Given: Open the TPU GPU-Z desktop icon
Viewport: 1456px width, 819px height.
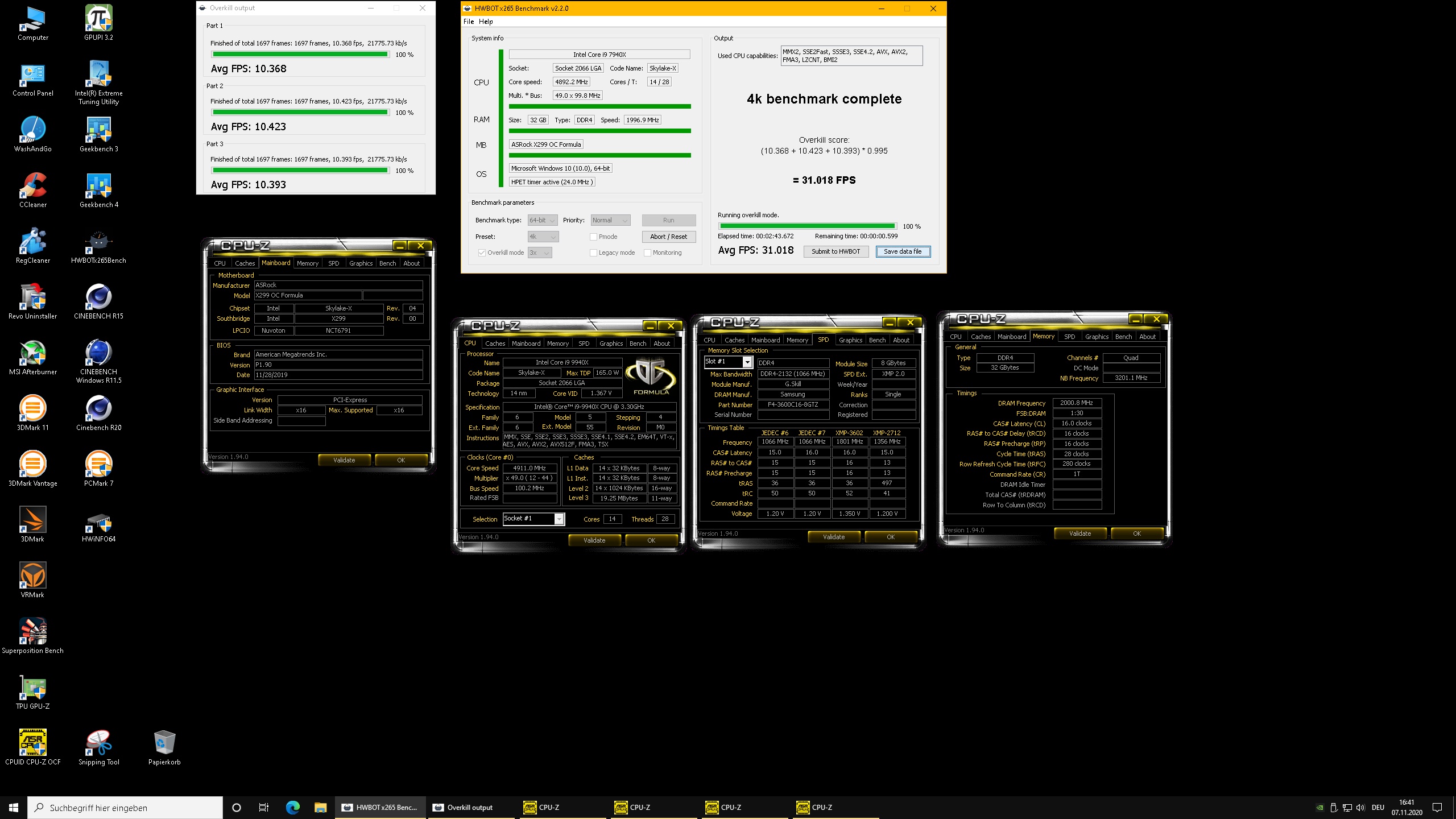Looking at the screenshot, I should point(32,692).
